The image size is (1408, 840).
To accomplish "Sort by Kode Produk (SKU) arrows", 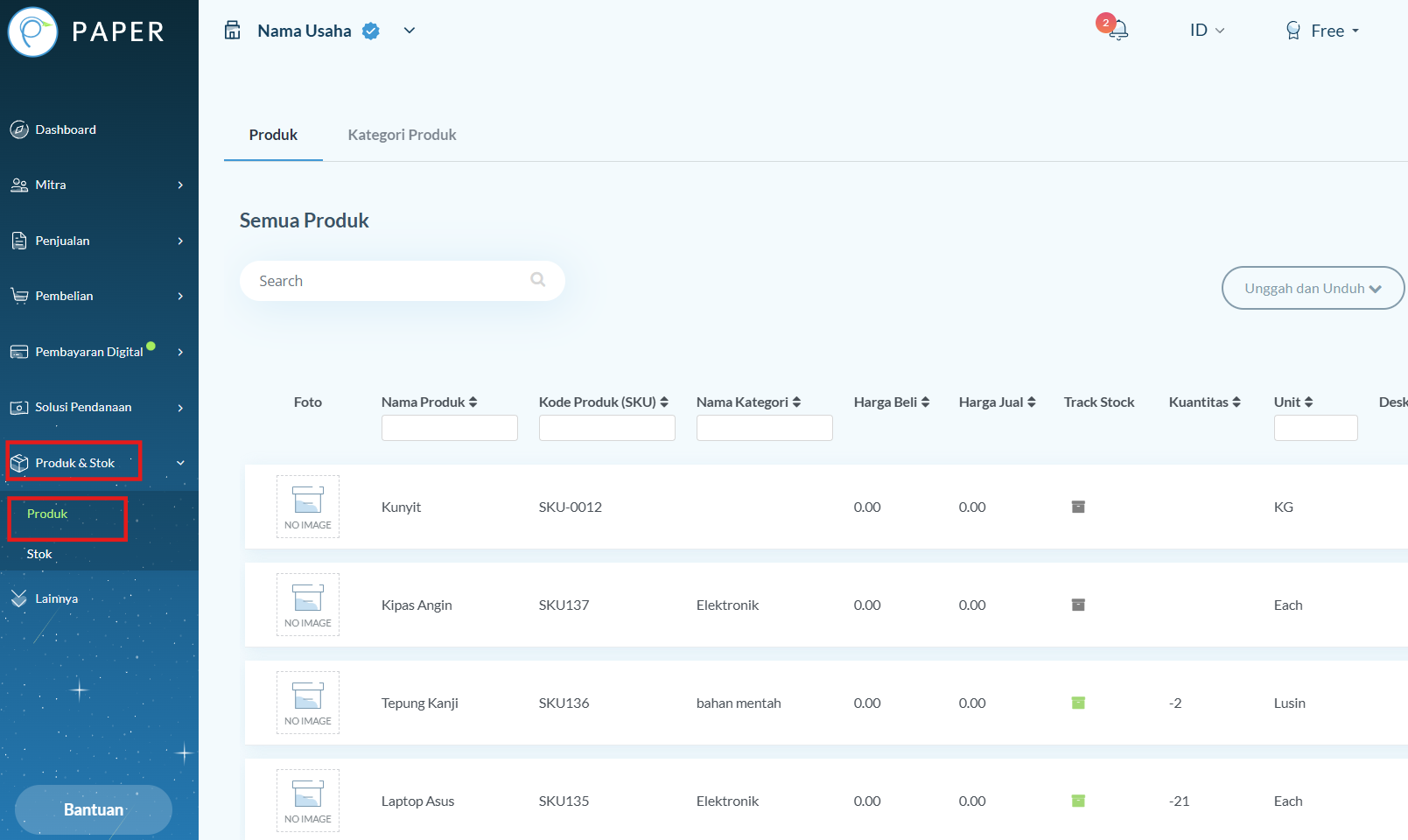I will 664,402.
